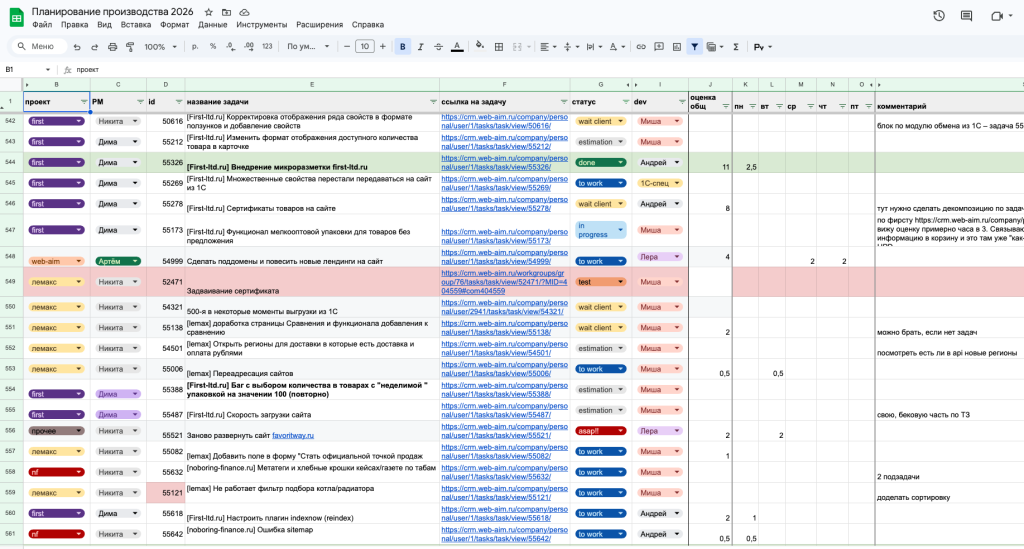Open the font dropdown По ум...

[308, 46]
